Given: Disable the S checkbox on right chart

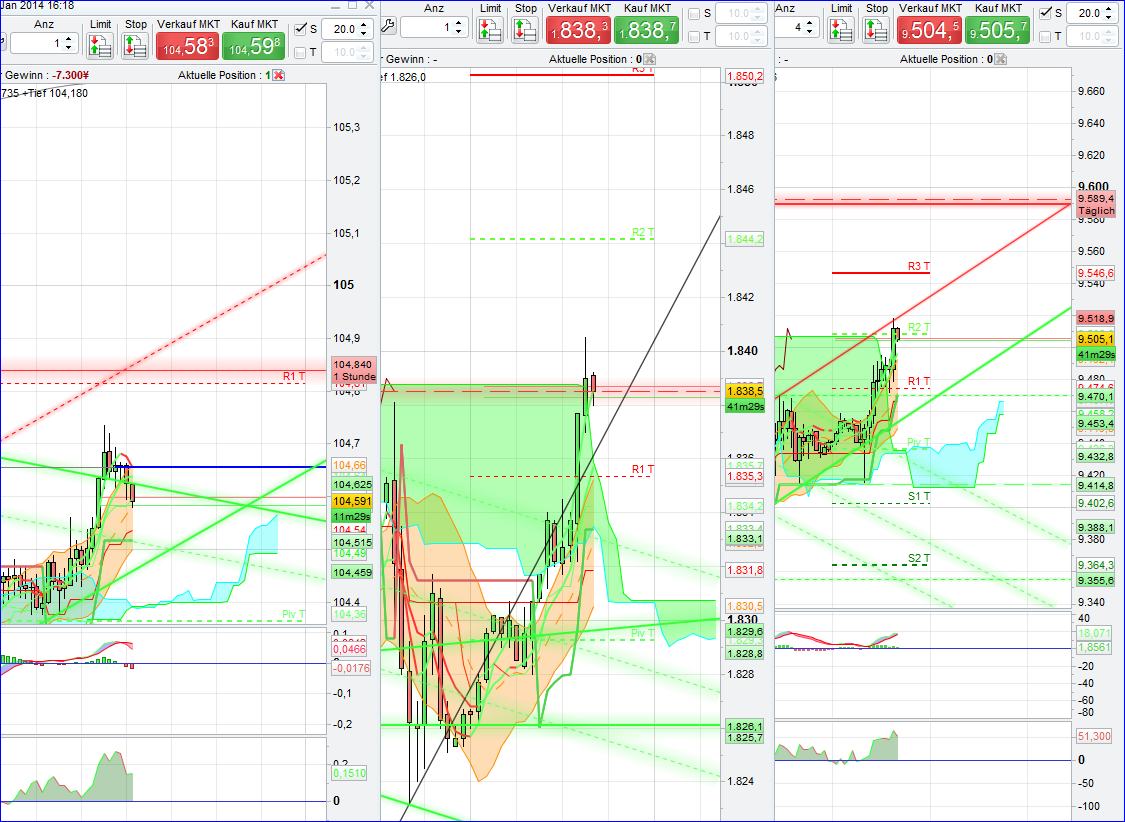Looking at the screenshot, I should click(x=1046, y=13).
